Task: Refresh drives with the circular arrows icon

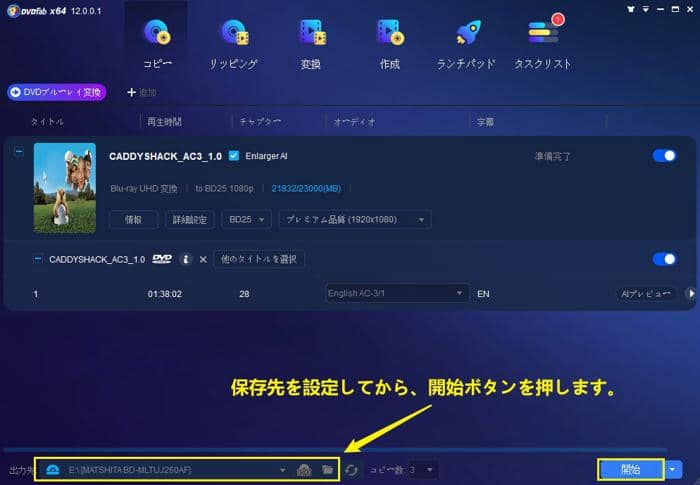Action: (x=351, y=470)
